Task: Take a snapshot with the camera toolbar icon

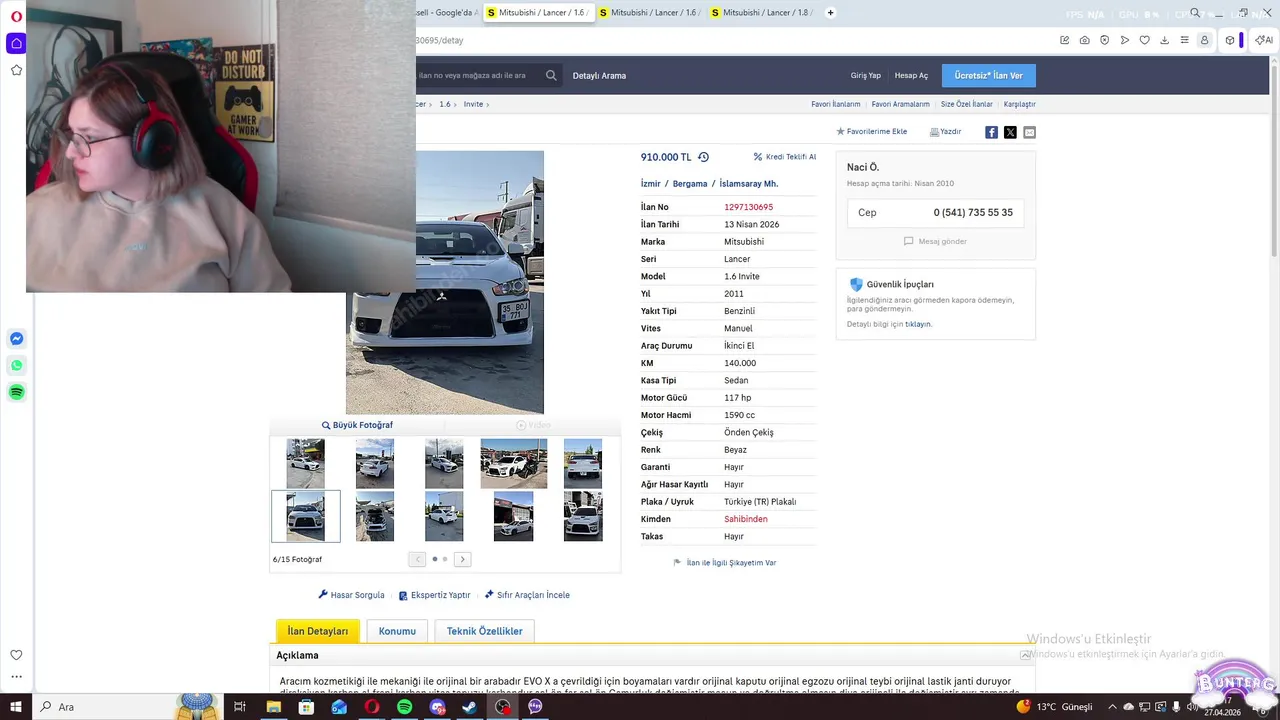Action: (x=1085, y=40)
